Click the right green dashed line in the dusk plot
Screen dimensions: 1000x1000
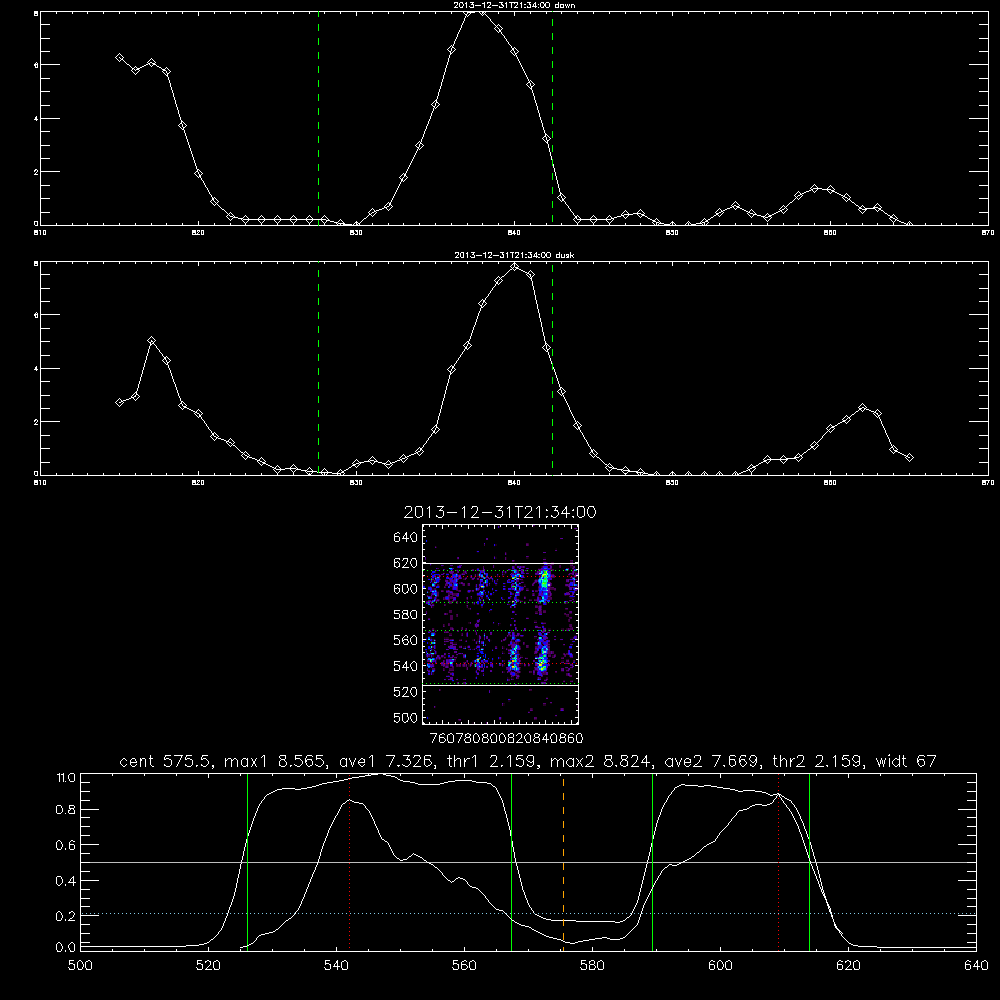[x=552, y=368]
